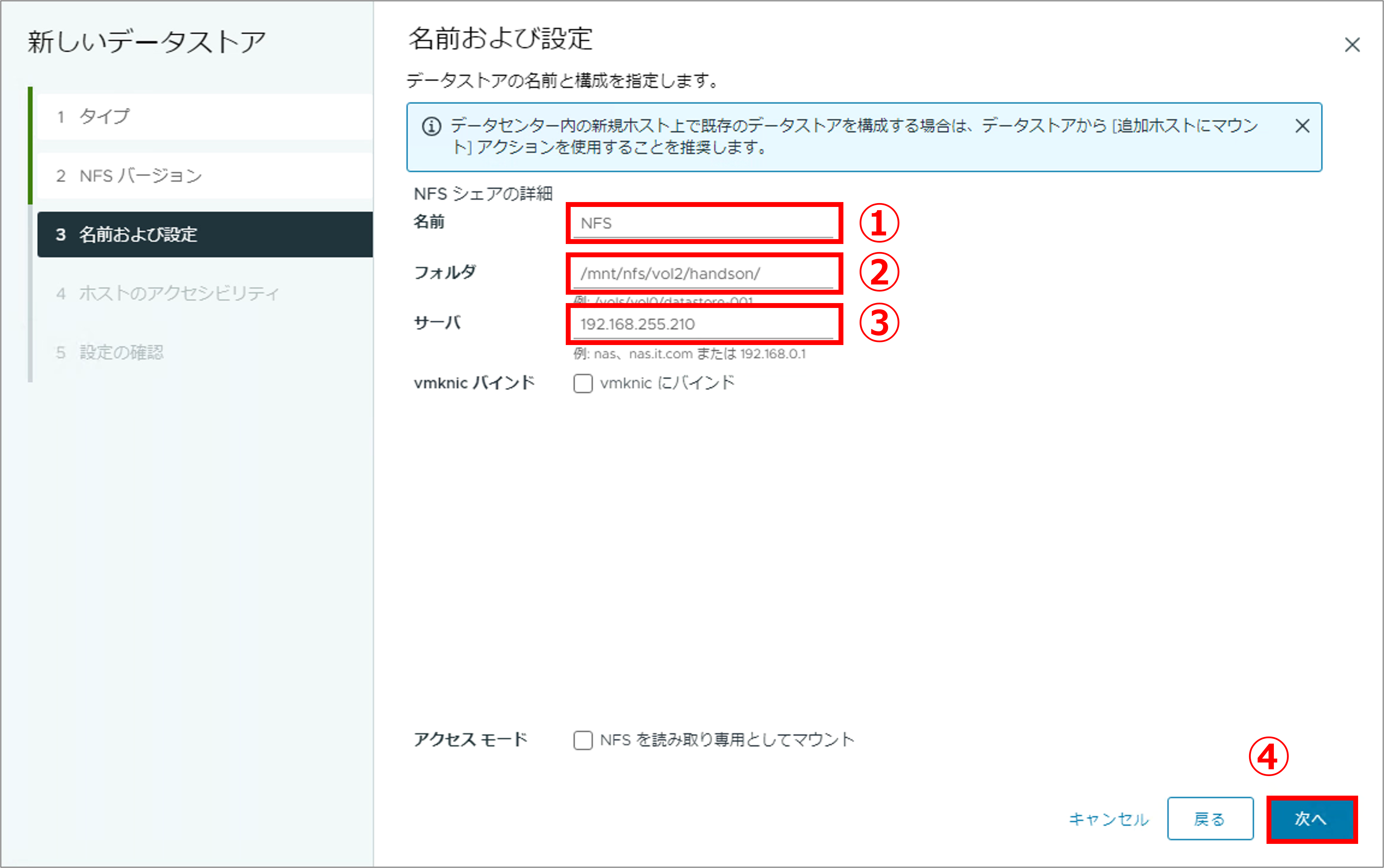Click the circled number 3 annotation
This screenshot has height=868, width=1384.
[879, 323]
